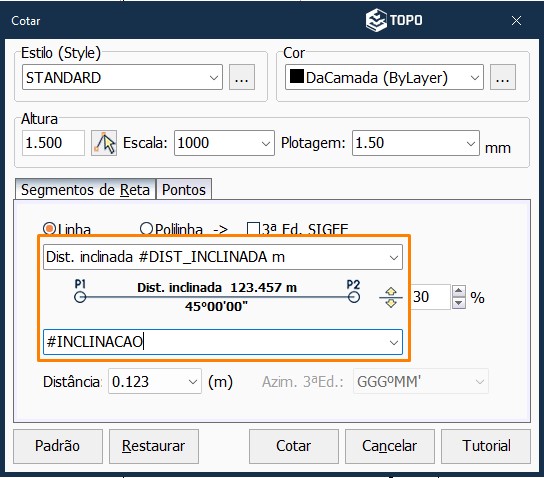Switch to the Pontos tab
This screenshot has height=478, width=544.
[x=184, y=189]
